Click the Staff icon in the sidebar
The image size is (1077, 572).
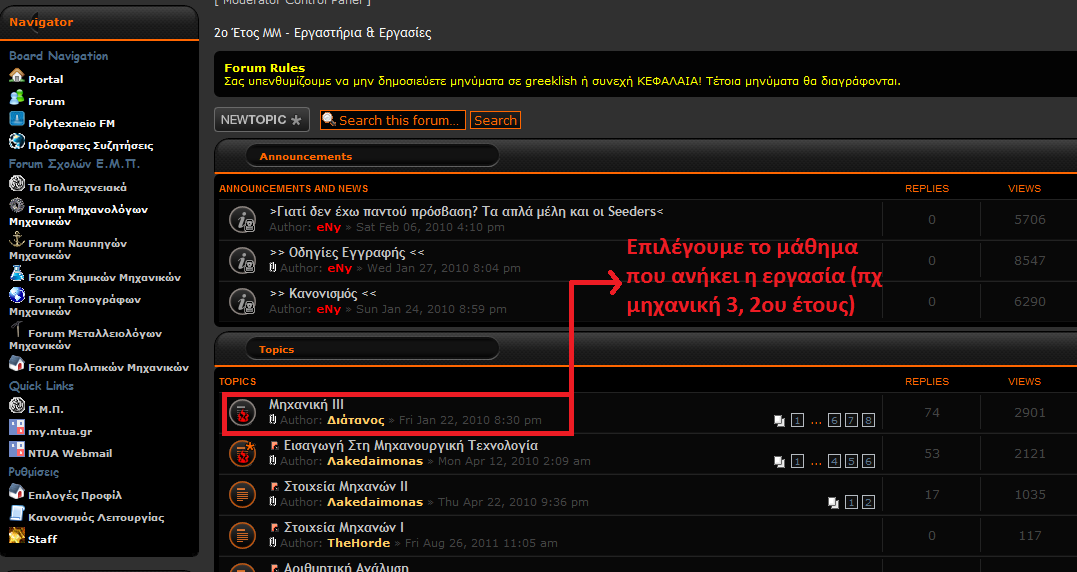pos(16,537)
